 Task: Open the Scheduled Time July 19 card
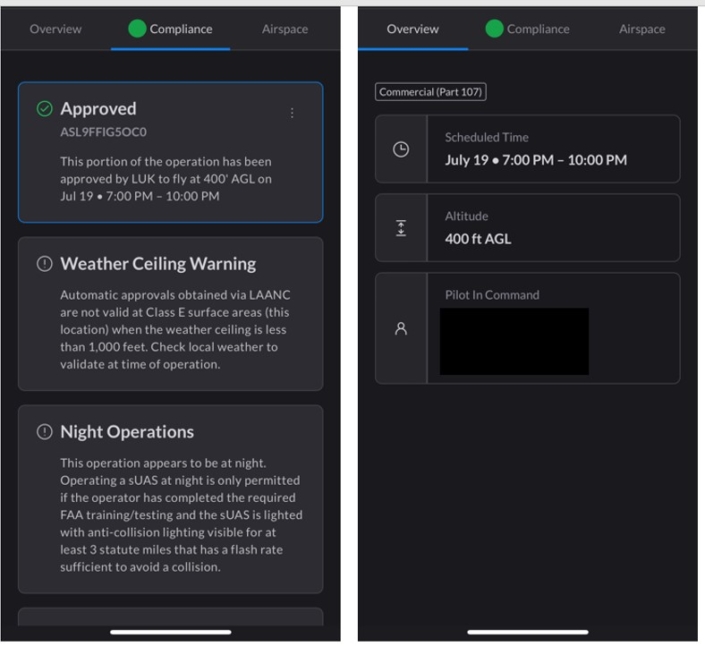click(527, 149)
